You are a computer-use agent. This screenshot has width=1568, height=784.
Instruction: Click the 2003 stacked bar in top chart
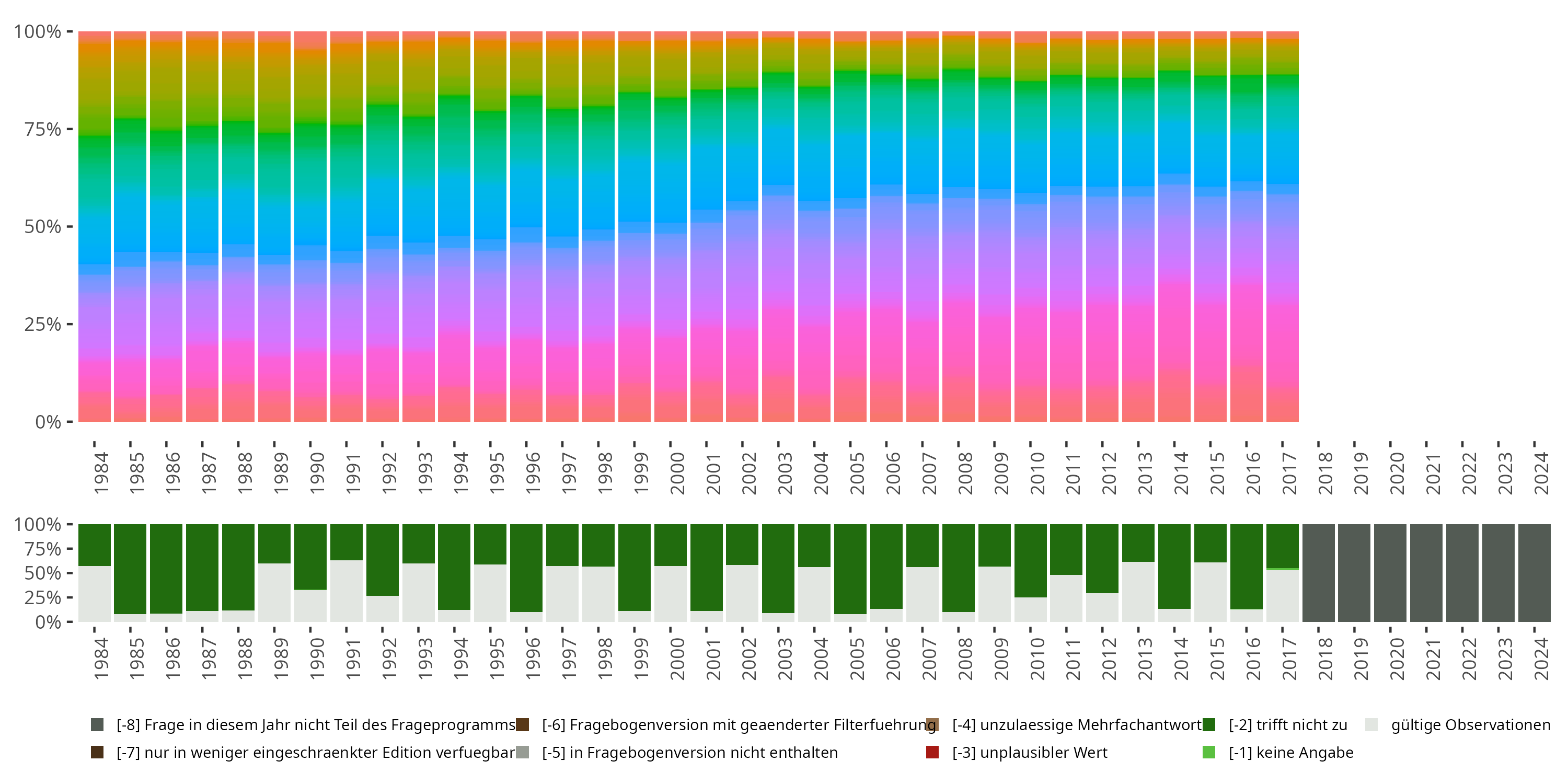click(x=778, y=226)
